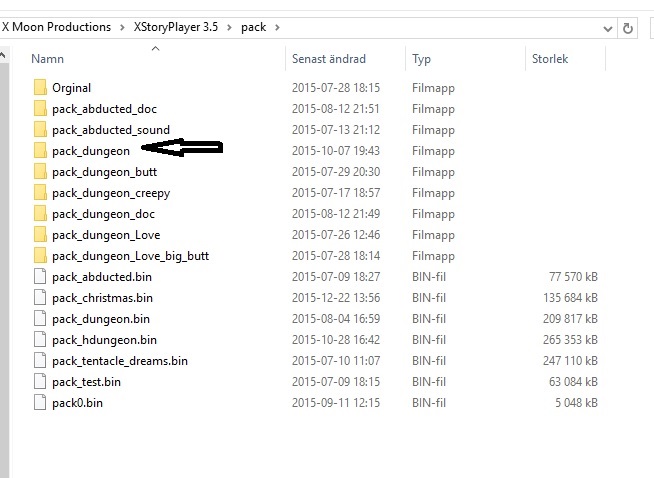Screen dimensions: 654x478
Task: Click the pack_dungeon folder icon
Action: (40, 151)
